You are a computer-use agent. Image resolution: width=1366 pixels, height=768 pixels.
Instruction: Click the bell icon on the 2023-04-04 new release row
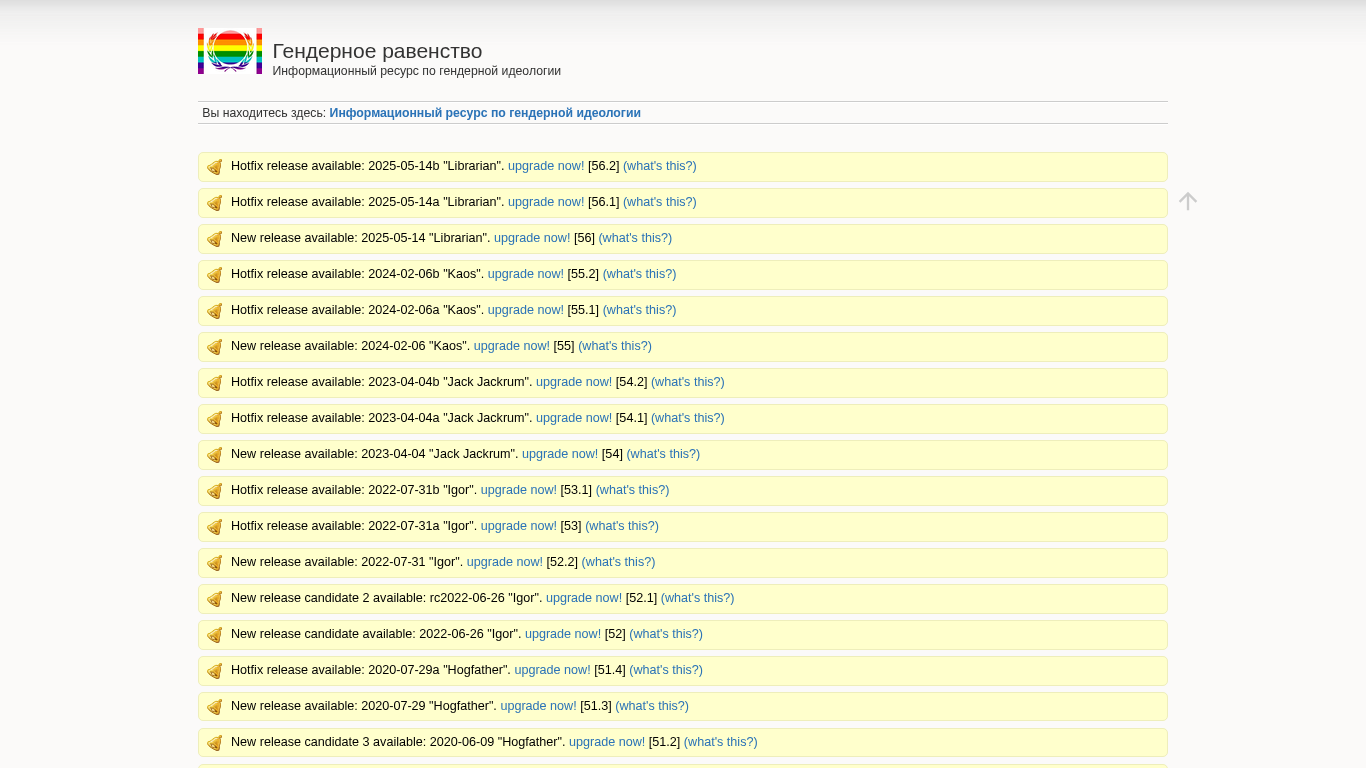click(x=215, y=455)
